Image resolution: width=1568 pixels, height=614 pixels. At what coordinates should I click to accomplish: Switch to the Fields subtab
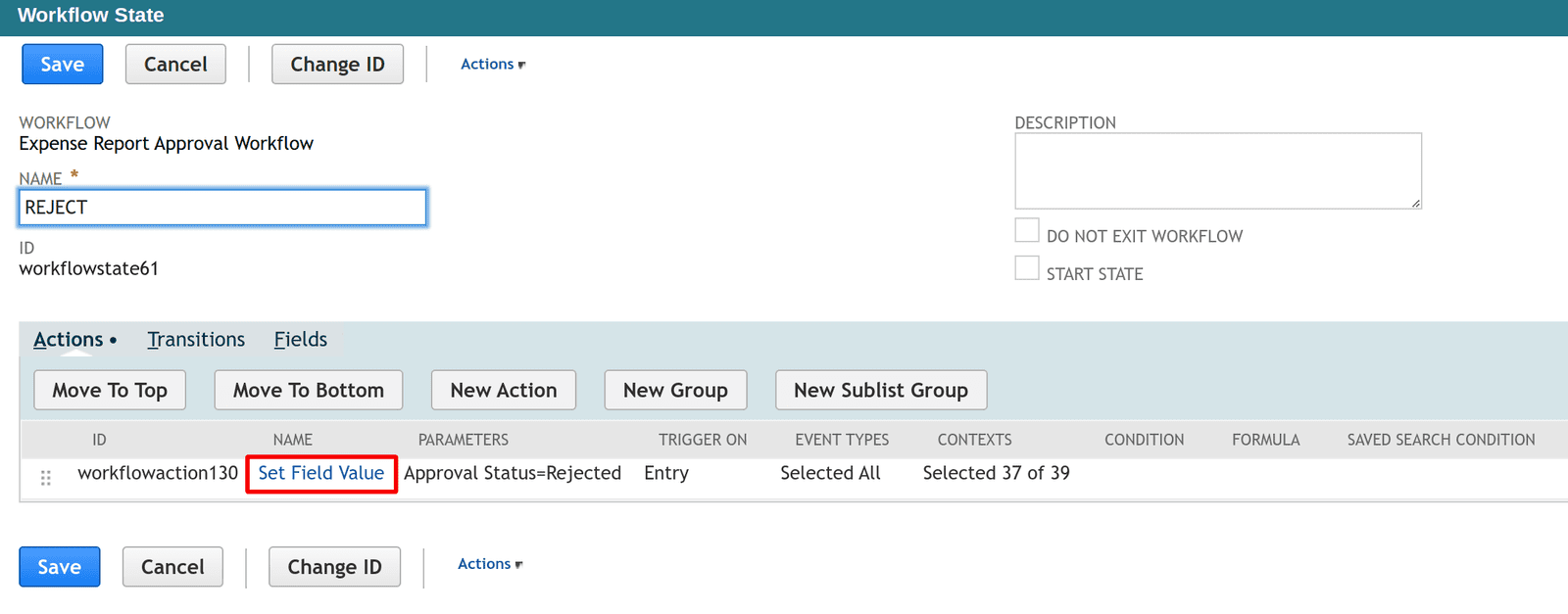301,340
